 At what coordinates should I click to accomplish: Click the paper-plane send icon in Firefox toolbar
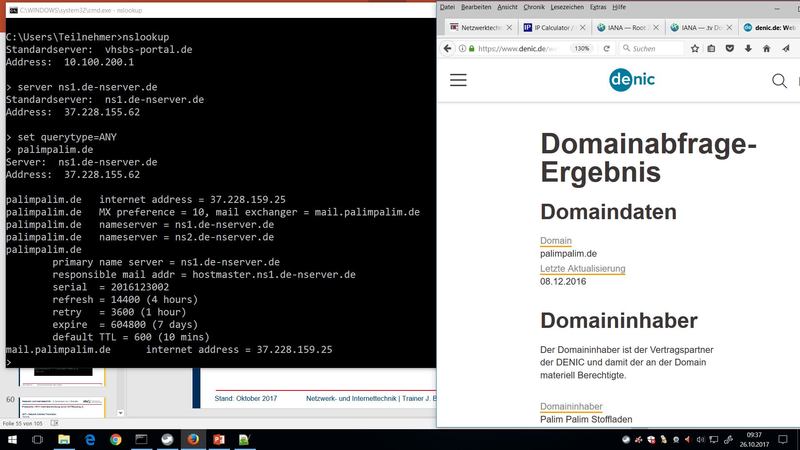pyautogui.click(x=786, y=48)
